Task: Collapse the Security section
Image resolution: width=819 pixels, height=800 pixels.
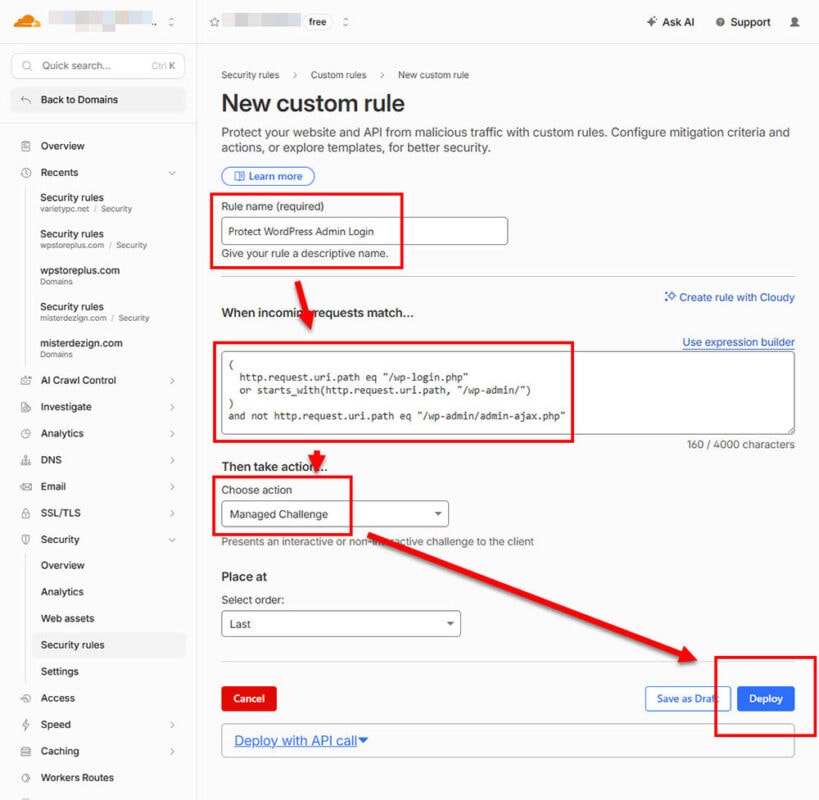Action: pyautogui.click(x=172, y=540)
